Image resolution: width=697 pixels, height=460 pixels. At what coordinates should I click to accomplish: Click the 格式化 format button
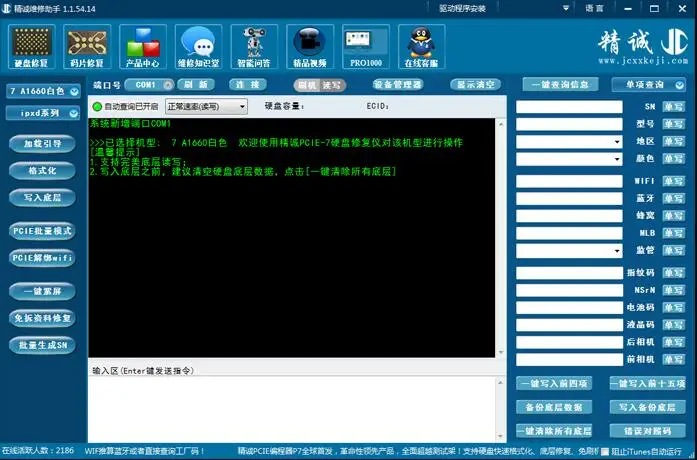(42, 171)
